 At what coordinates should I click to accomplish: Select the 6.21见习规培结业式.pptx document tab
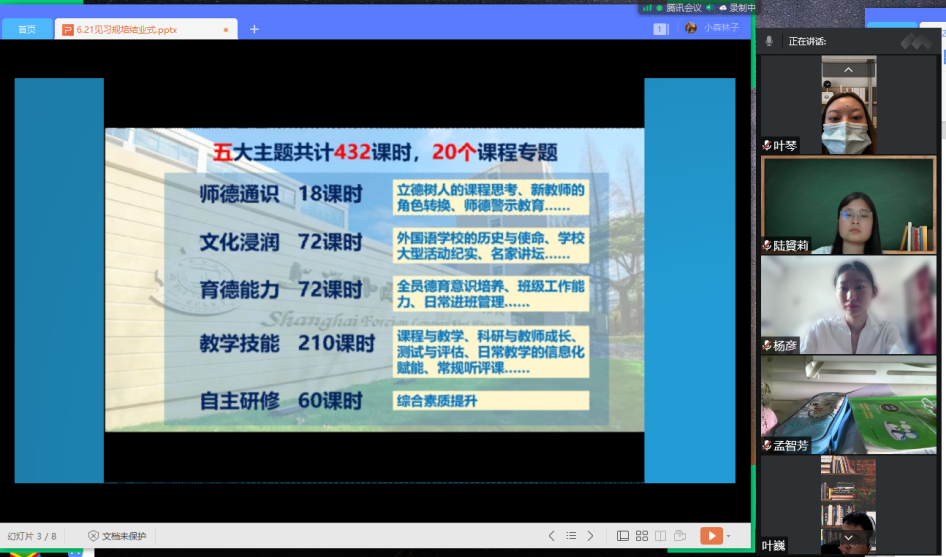(x=145, y=29)
